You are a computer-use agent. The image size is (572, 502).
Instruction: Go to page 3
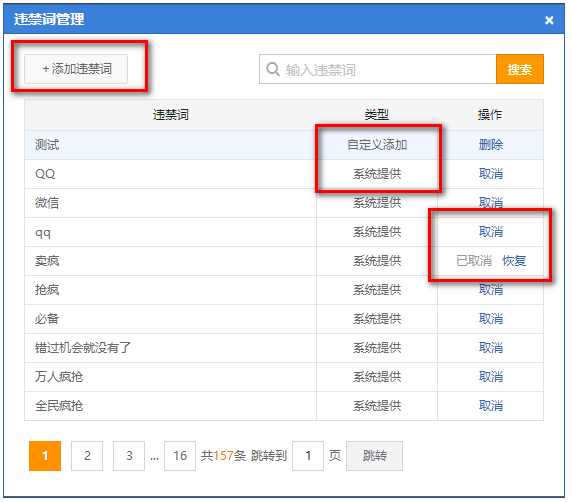129,456
